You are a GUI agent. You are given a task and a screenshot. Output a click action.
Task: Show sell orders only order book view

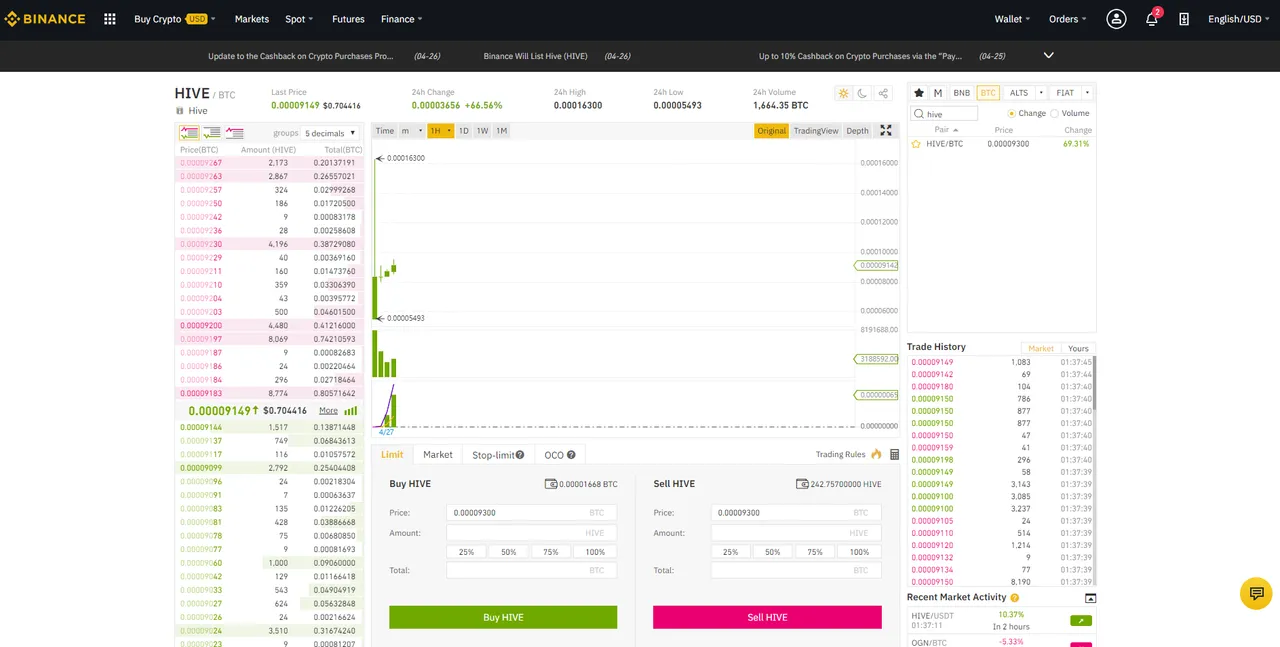(x=235, y=133)
